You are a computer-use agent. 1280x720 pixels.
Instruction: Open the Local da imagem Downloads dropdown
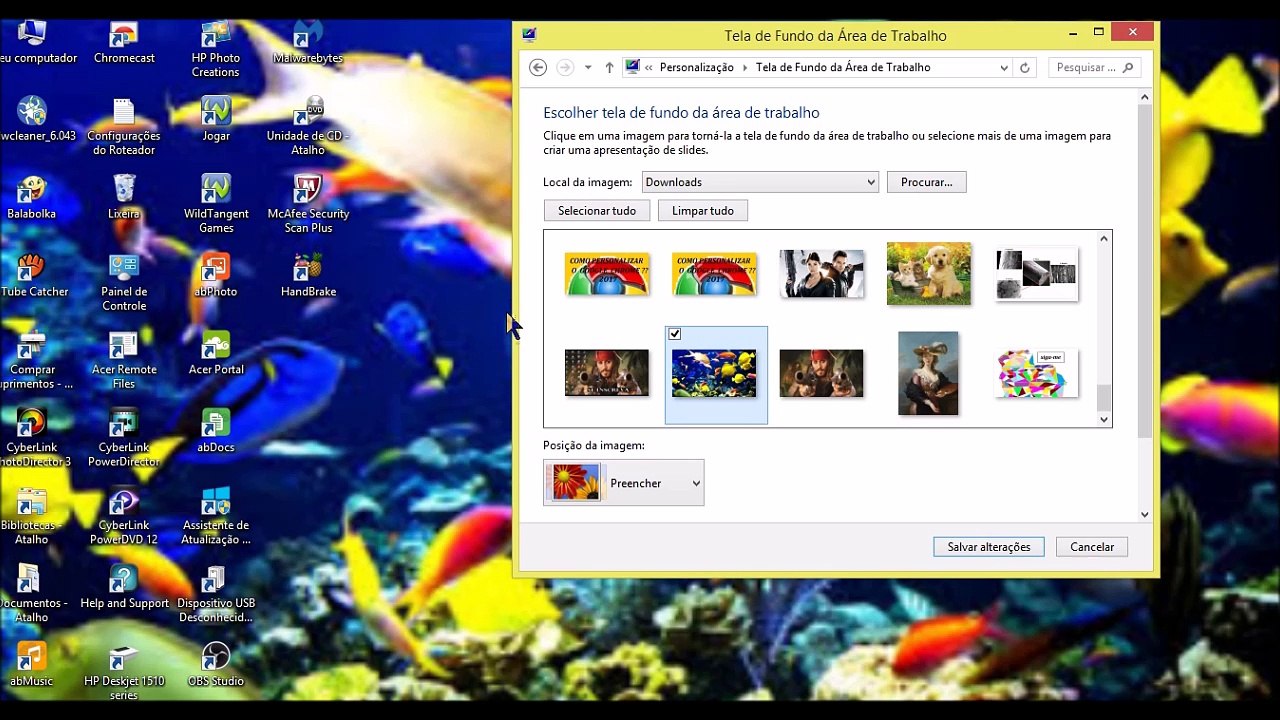[x=760, y=182]
